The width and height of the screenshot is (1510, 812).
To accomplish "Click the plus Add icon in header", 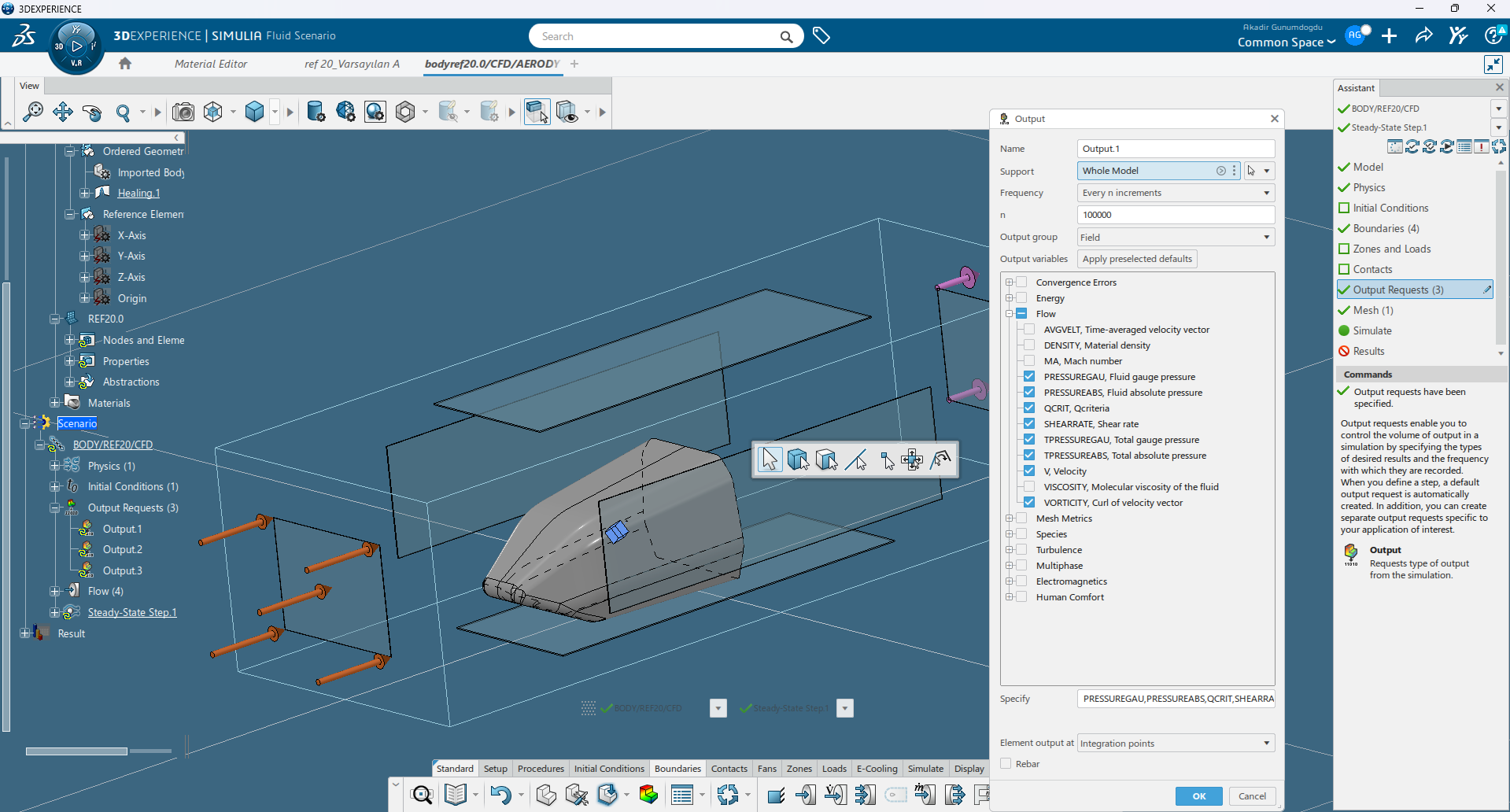I will click(1390, 35).
